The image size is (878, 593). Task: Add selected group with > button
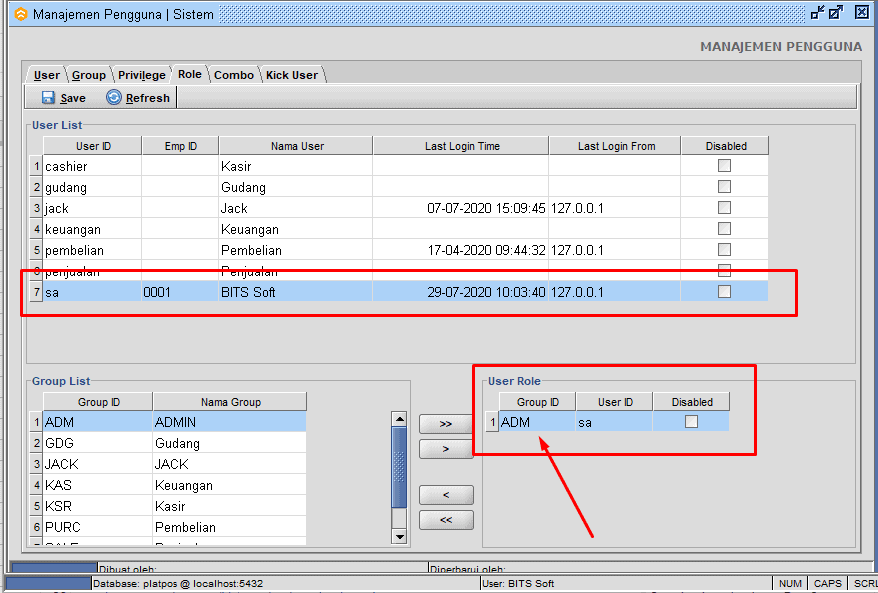[x=446, y=449]
